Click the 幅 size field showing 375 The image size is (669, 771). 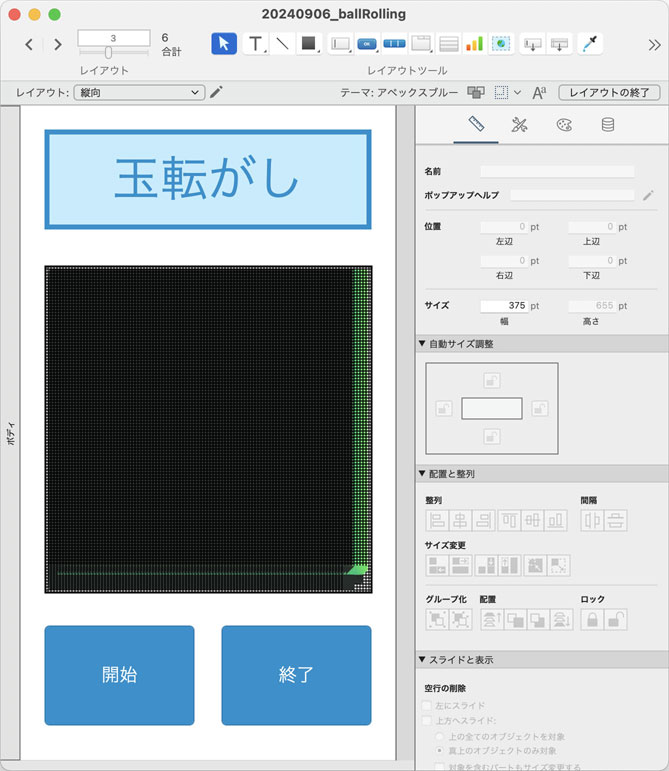[504, 306]
